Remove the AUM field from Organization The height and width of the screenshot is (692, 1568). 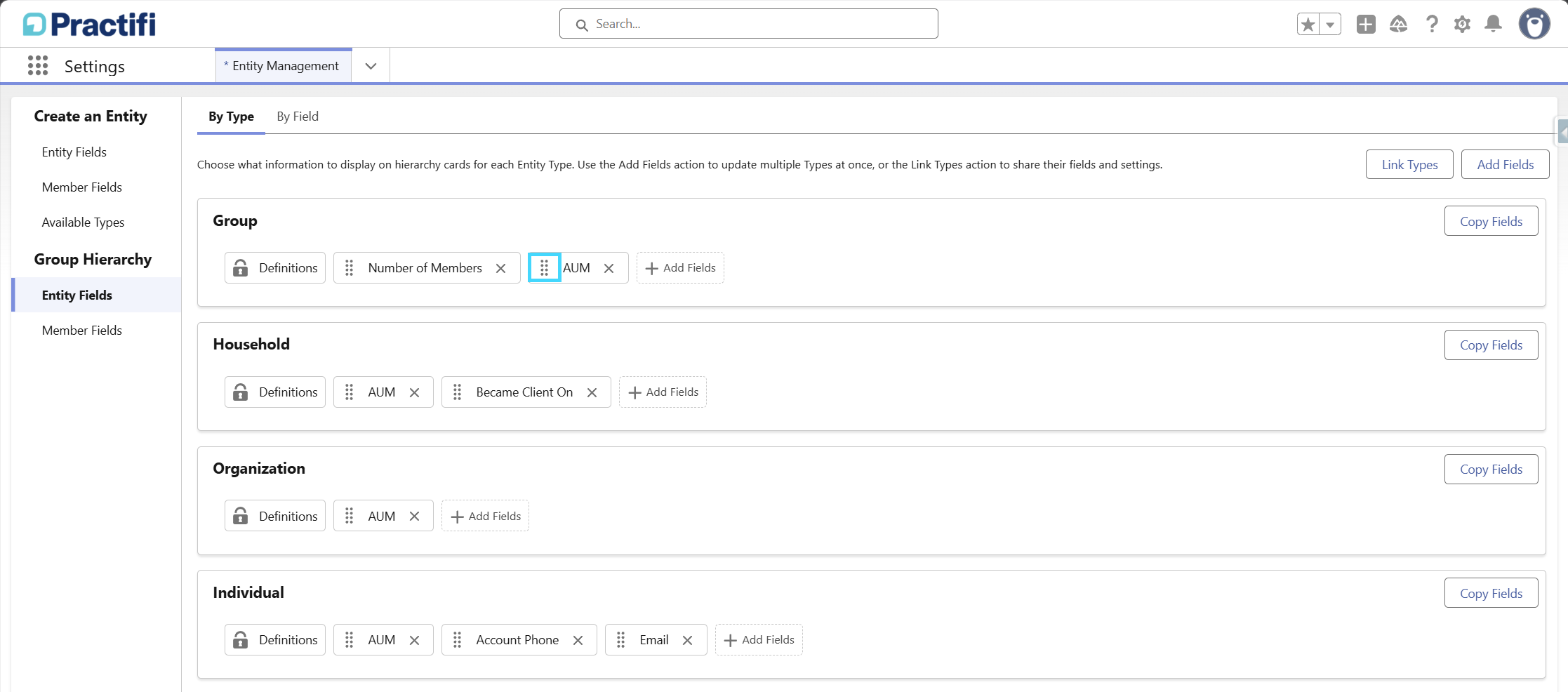[x=415, y=517]
